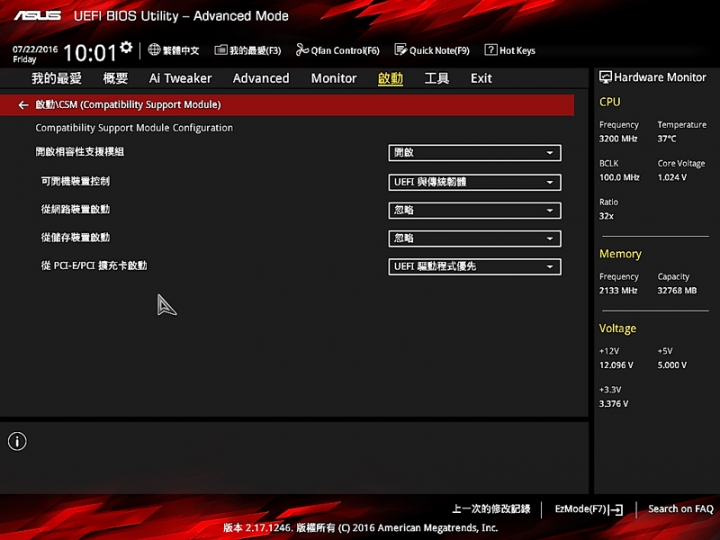Click +12V reading 12.096 V

click(616, 365)
